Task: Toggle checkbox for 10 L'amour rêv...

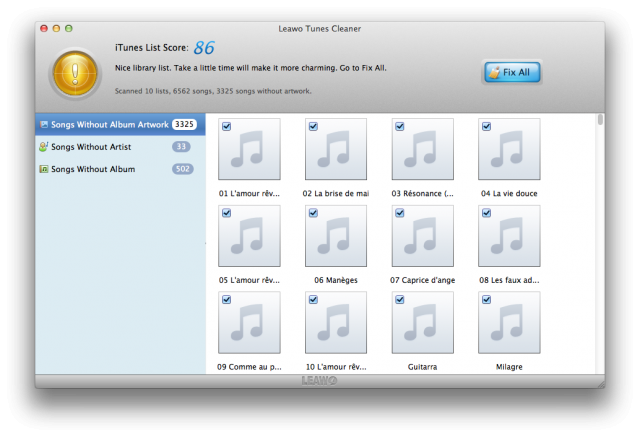Action: 313,300
